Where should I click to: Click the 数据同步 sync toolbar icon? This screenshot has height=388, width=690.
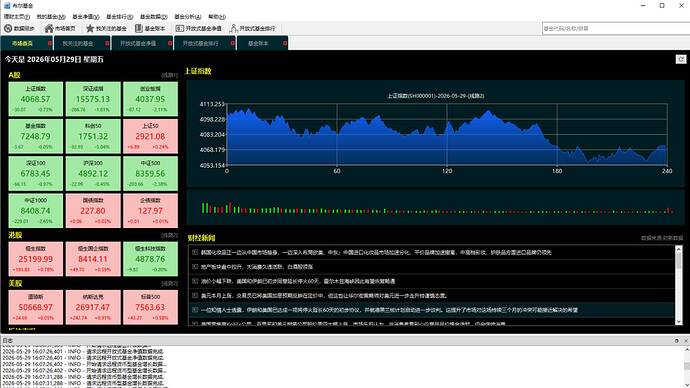click(x=8, y=29)
